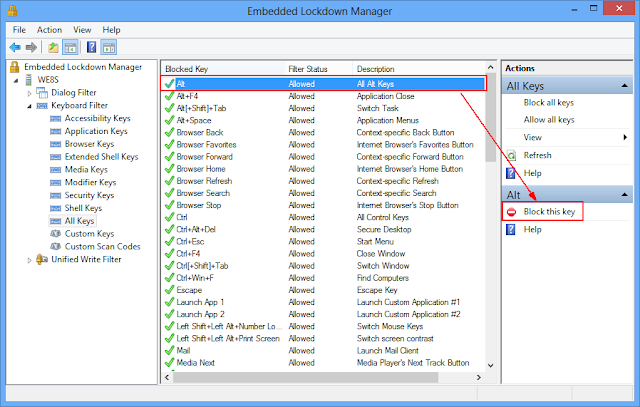Click the Browser Keys keyboard icon in tree
The height and width of the screenshot is (407, 640).
pos(56,144)
